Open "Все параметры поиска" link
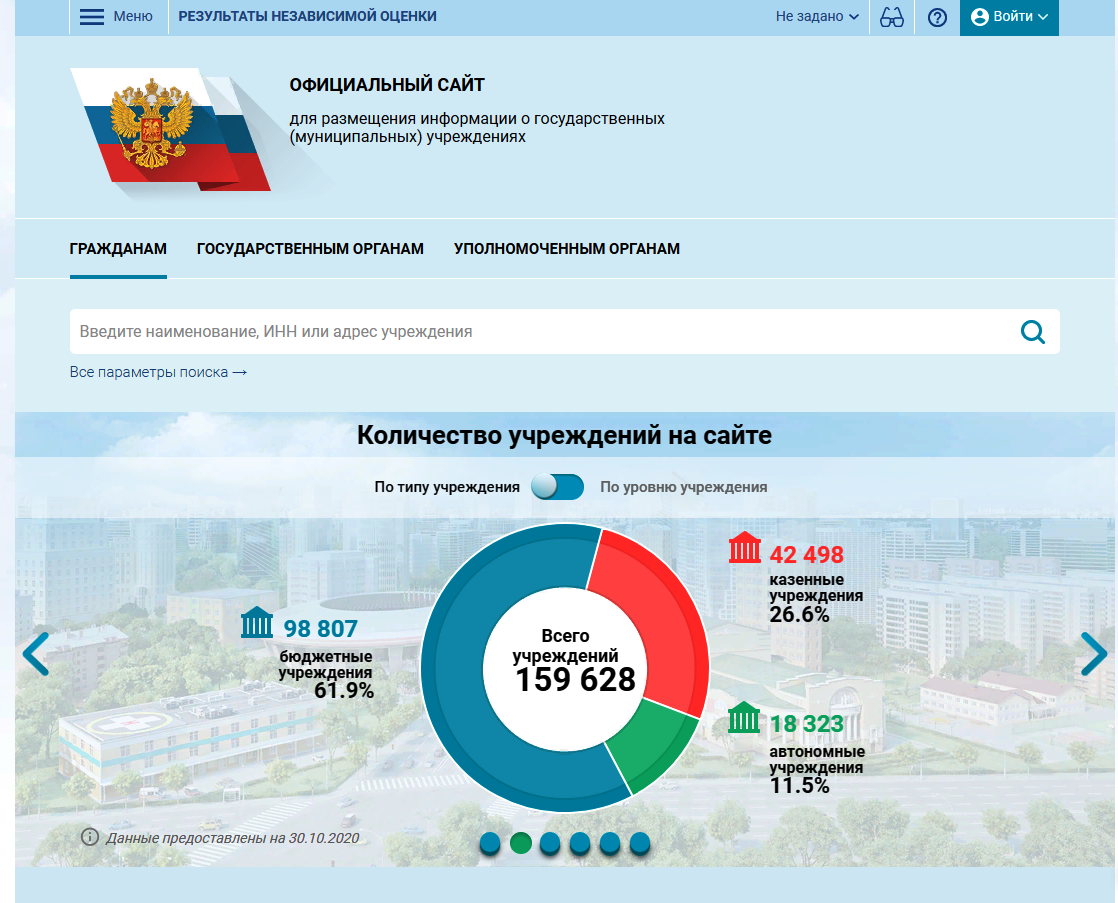Image resolution: width=1118 pixels, height=903 pixels. coord(158,372)
